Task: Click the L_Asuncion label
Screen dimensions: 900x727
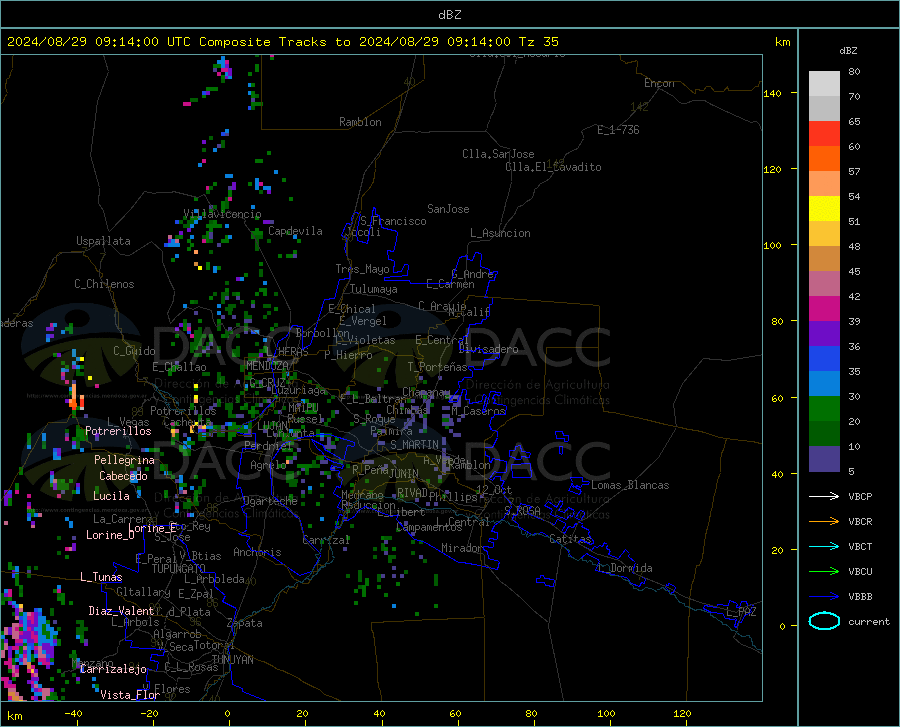Action: (x=500, y=233)
